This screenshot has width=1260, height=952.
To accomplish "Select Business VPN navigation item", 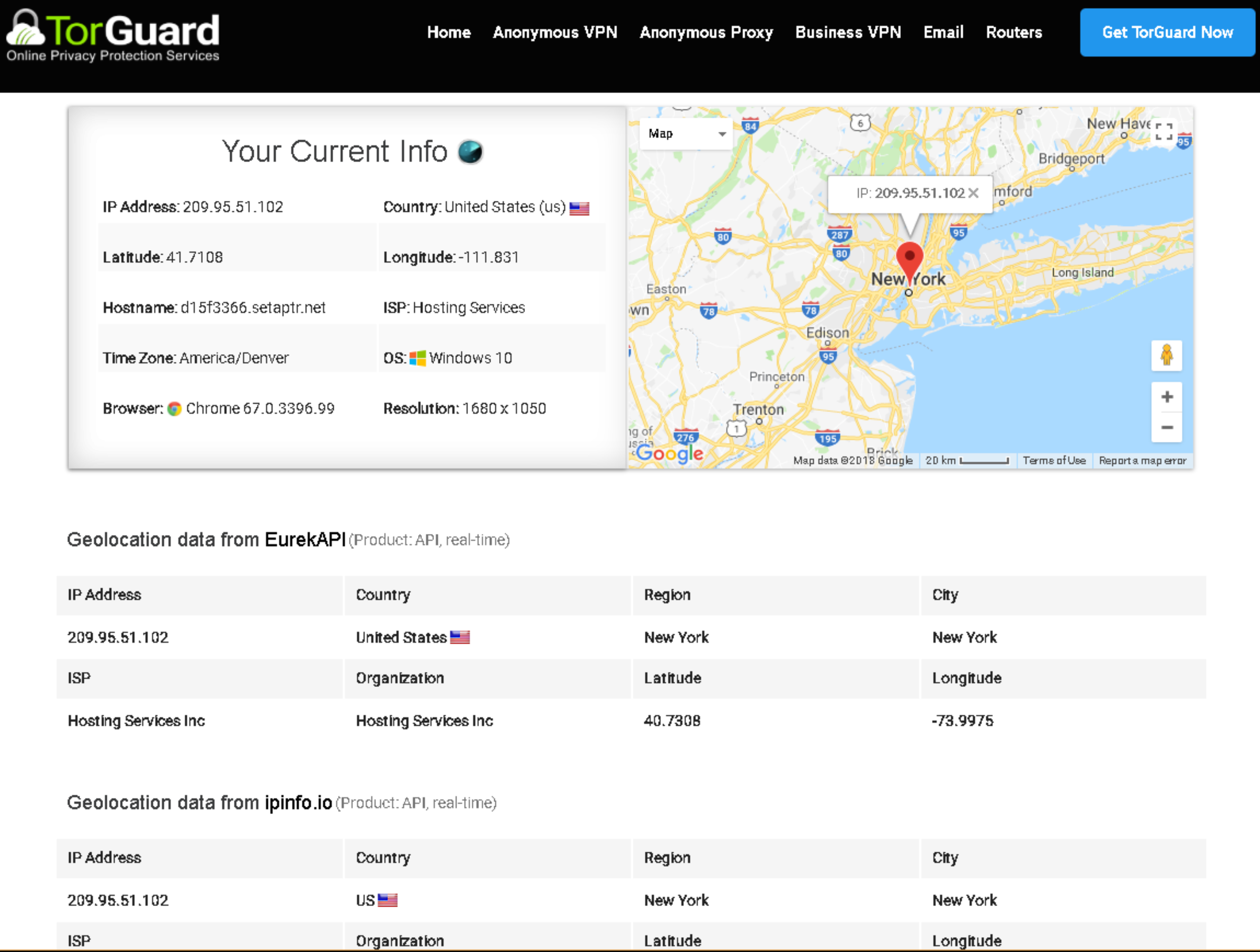I will [x=848, y=33].
